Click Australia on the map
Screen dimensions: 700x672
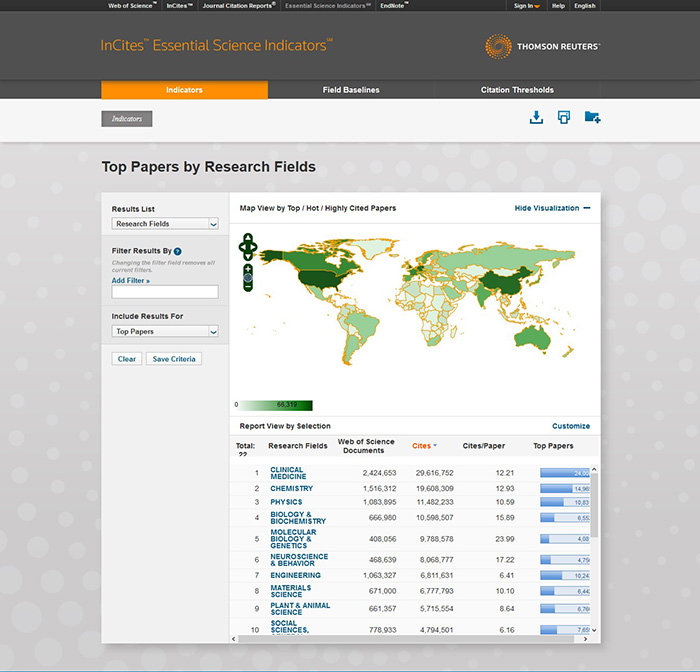pos(532,338)
